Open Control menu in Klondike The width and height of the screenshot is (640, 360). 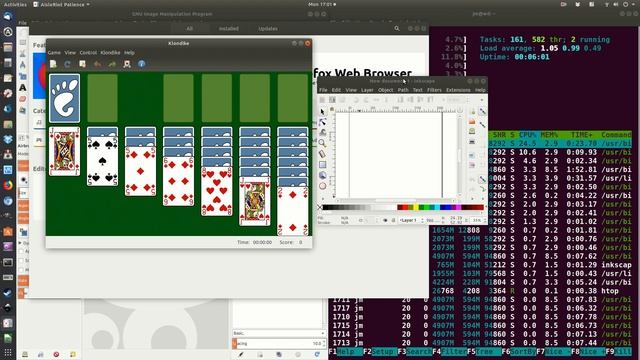pyautogui.click(x=88, y=53)
